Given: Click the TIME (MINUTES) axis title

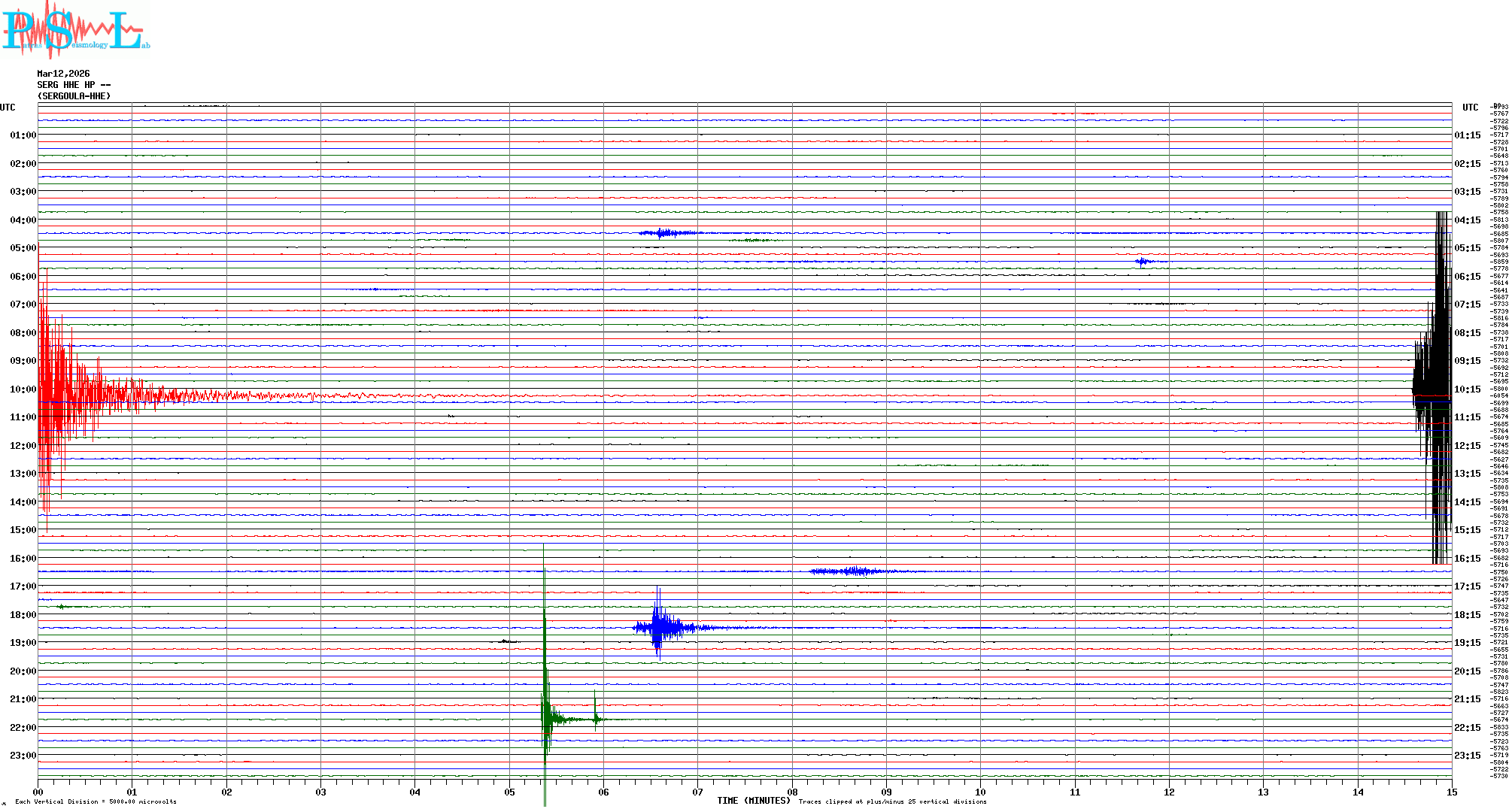Looking at the screenshot, I should (754, 801).
